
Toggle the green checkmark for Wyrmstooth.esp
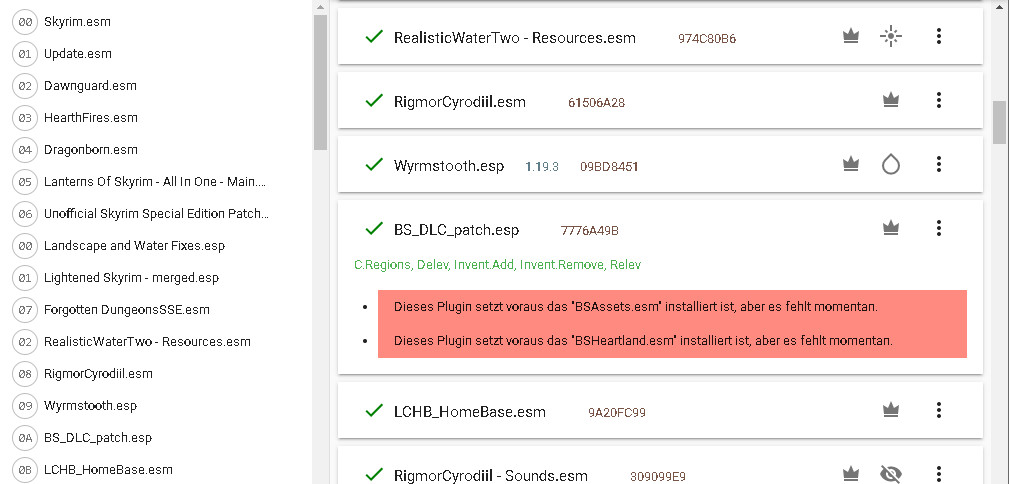(x=375, y=165)
